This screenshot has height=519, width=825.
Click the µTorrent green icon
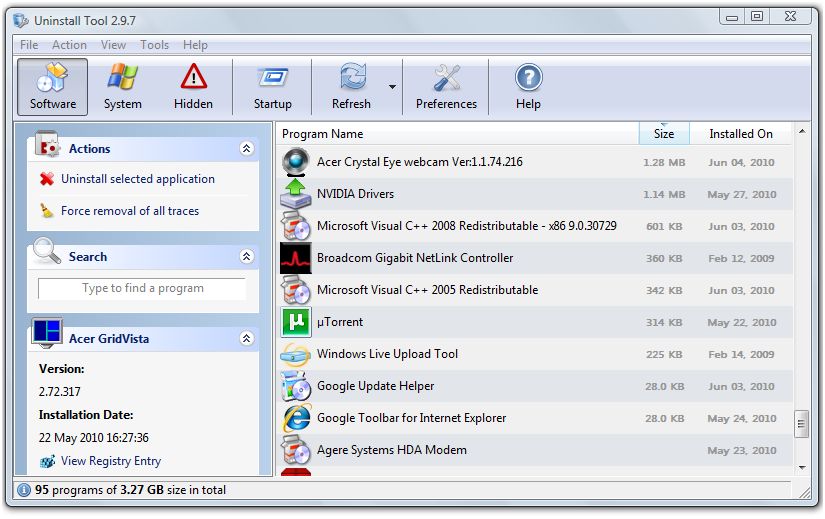click(296, 322)
